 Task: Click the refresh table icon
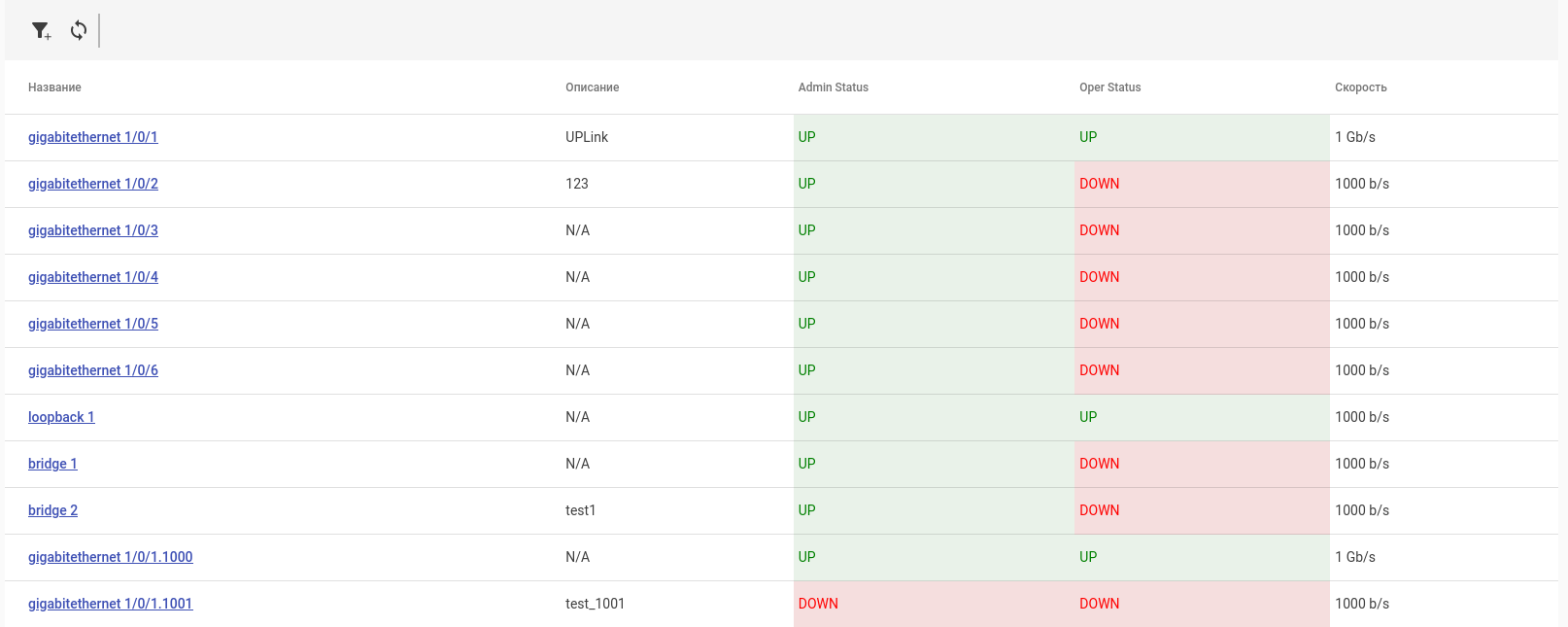coord(79,31)
